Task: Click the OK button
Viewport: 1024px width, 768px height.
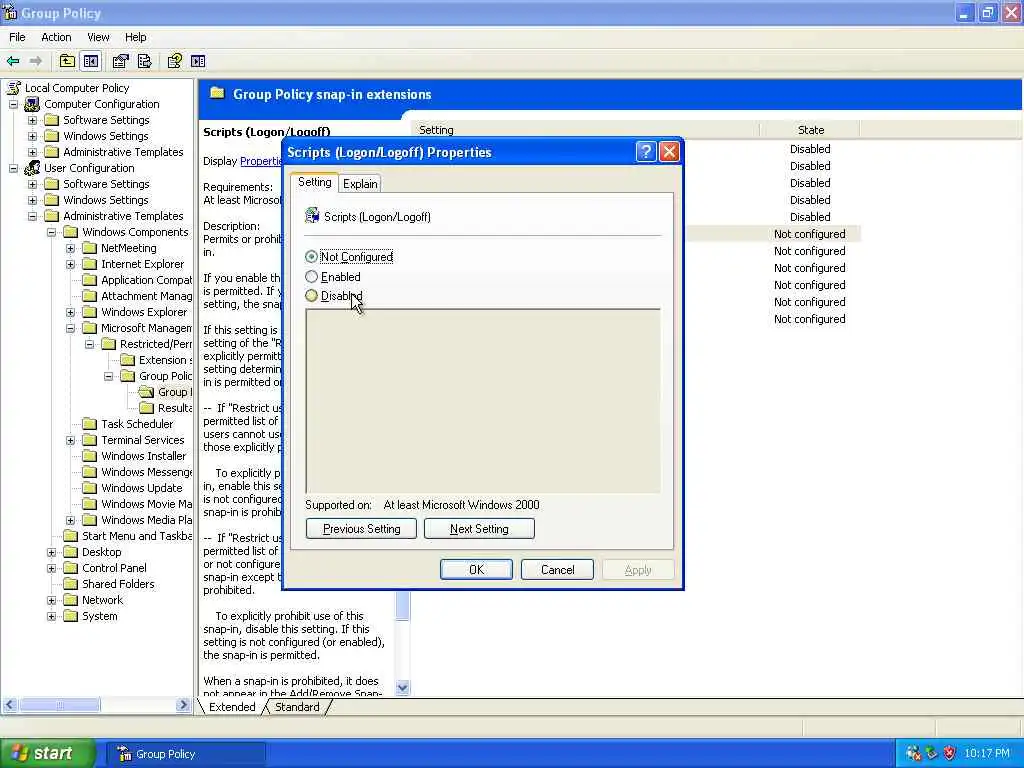Action: (x=476, y=569)
